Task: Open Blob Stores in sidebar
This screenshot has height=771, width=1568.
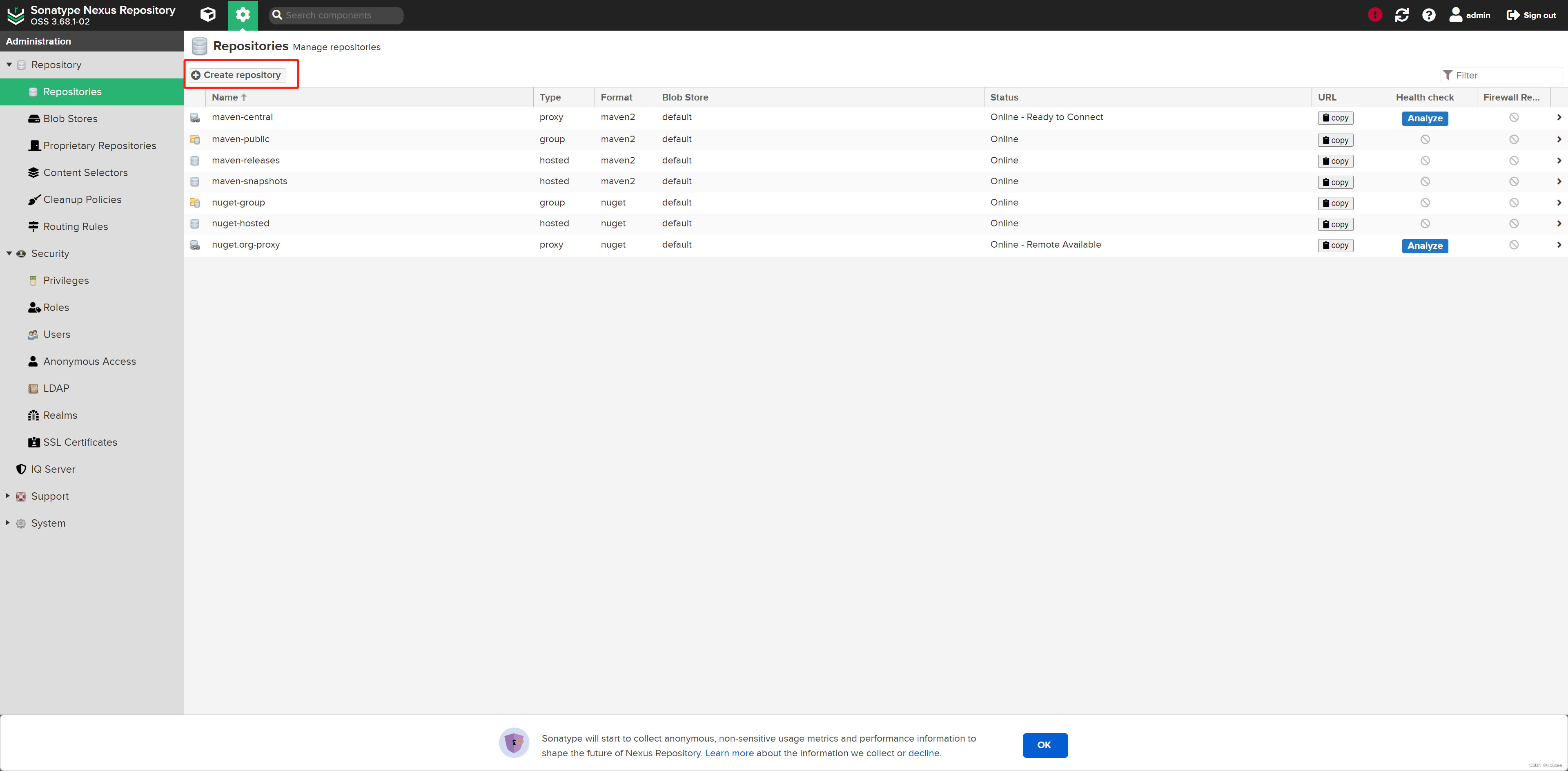Action: [x=70, y=119]
